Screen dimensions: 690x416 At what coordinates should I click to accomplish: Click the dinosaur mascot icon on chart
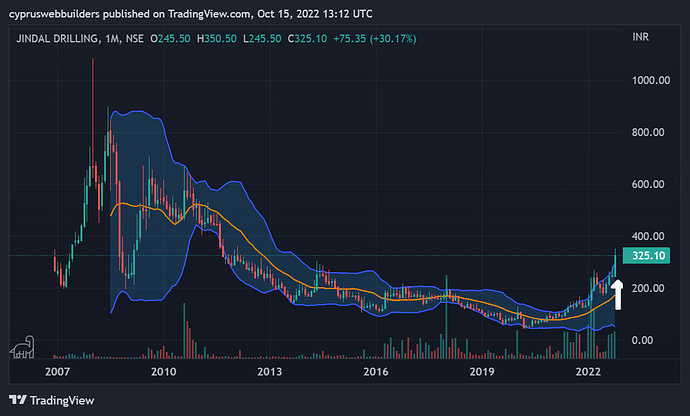point(23,347)
